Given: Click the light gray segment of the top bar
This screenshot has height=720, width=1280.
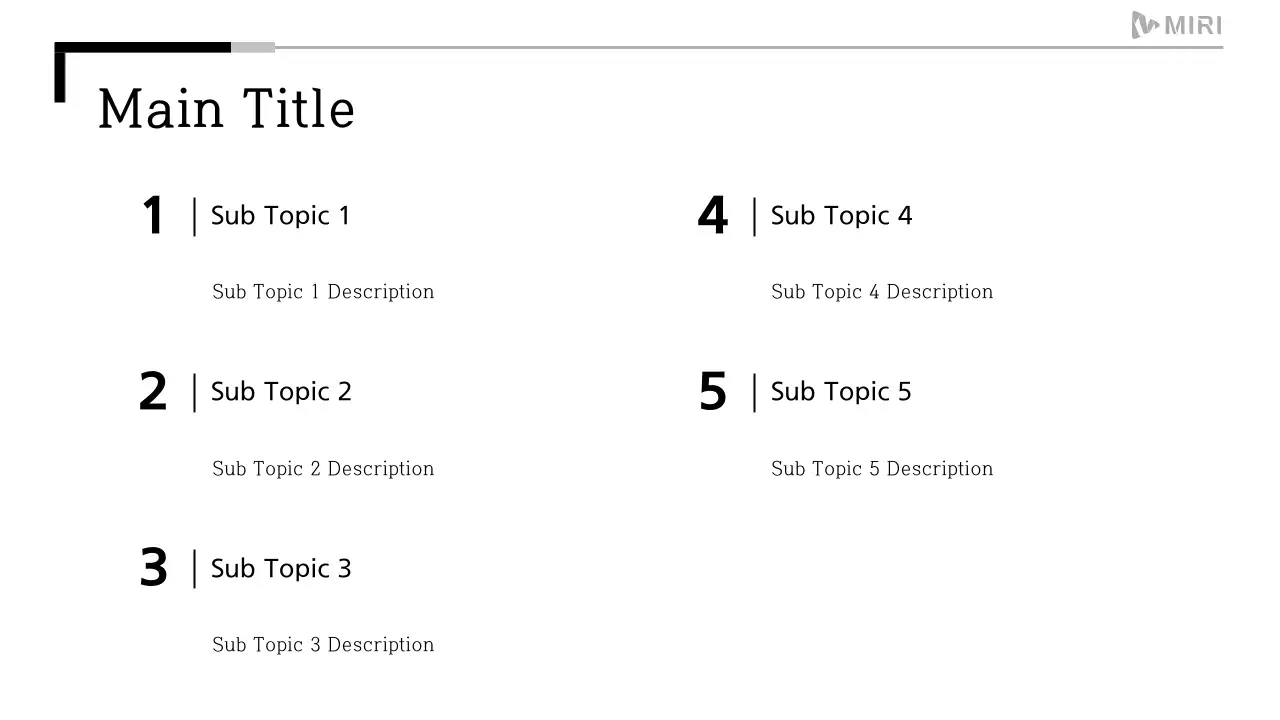Looking at the screenshot, I should (x=253, y=47).
